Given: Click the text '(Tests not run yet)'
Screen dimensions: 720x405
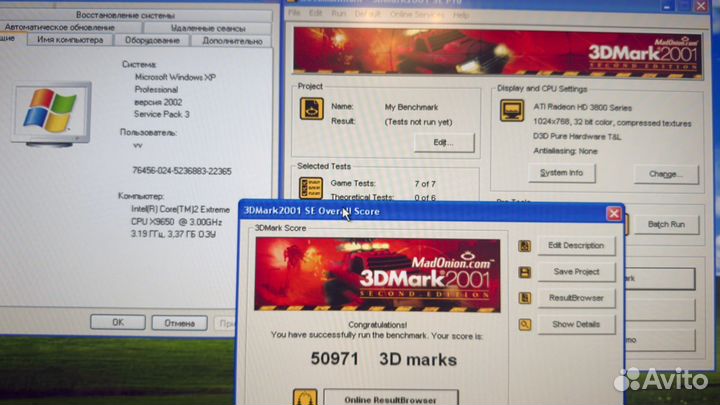Looking at the screenshot, I should [x=418, y=122].
